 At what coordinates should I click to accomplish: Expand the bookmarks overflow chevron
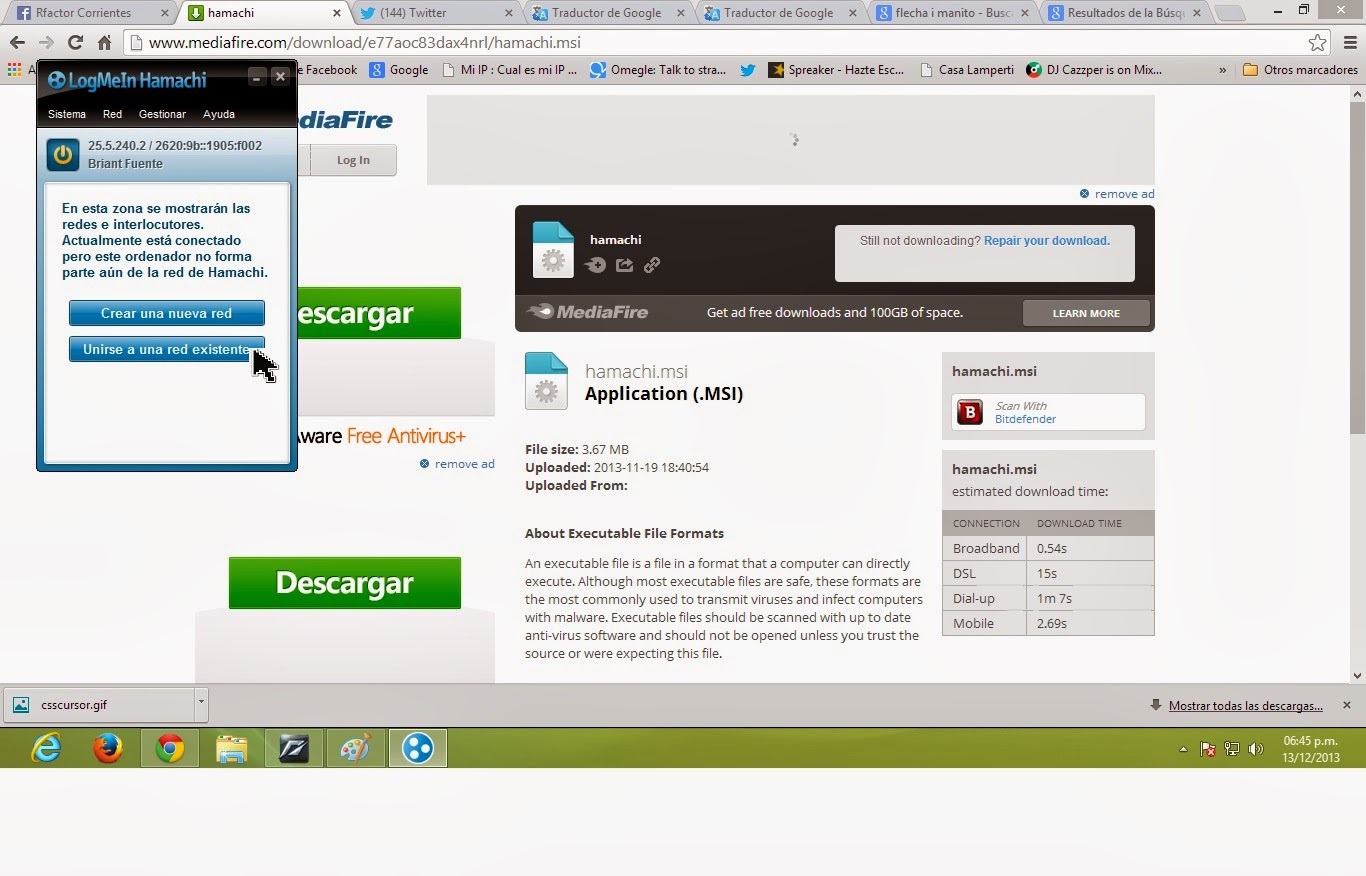point(1222,70)
